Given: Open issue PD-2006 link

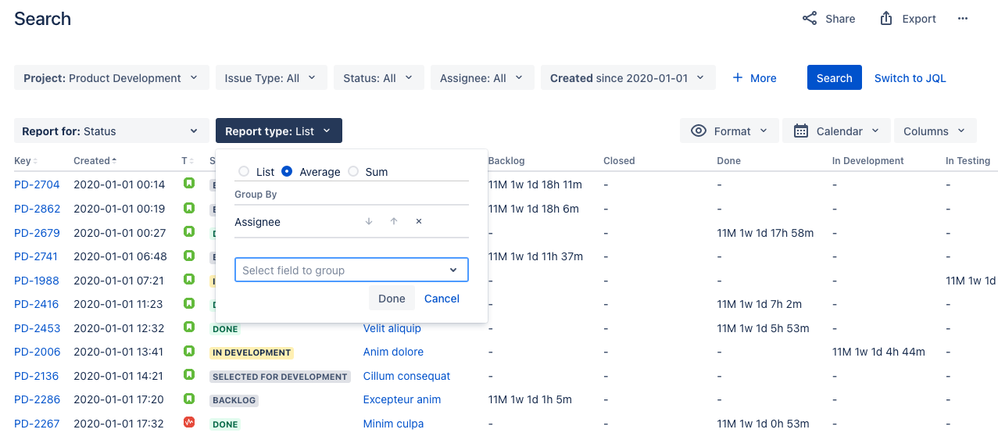Looking at the screenshot, I should (37, 351).
